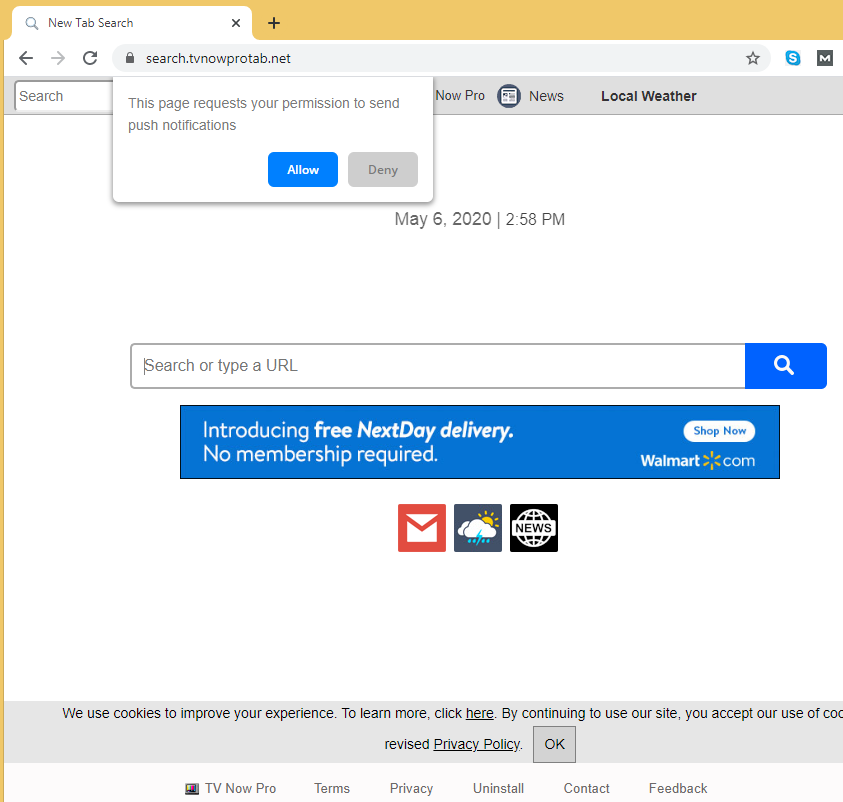Reload the page with the refresh icon

coord(90,58)
